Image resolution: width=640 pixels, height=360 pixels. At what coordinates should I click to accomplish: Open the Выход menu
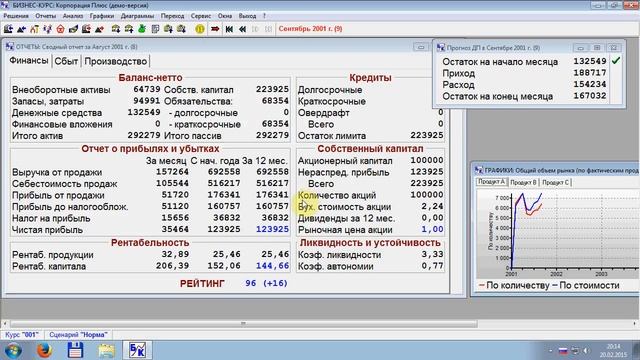247,16
